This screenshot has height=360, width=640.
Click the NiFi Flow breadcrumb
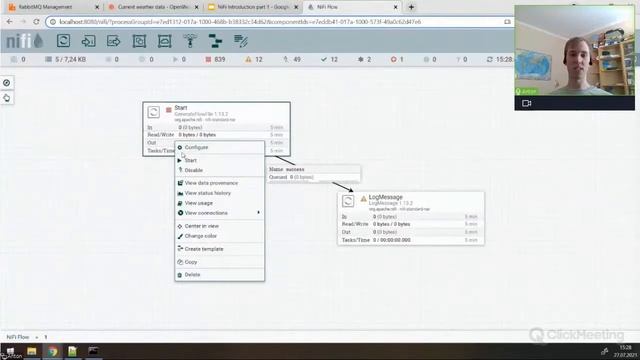18,337
